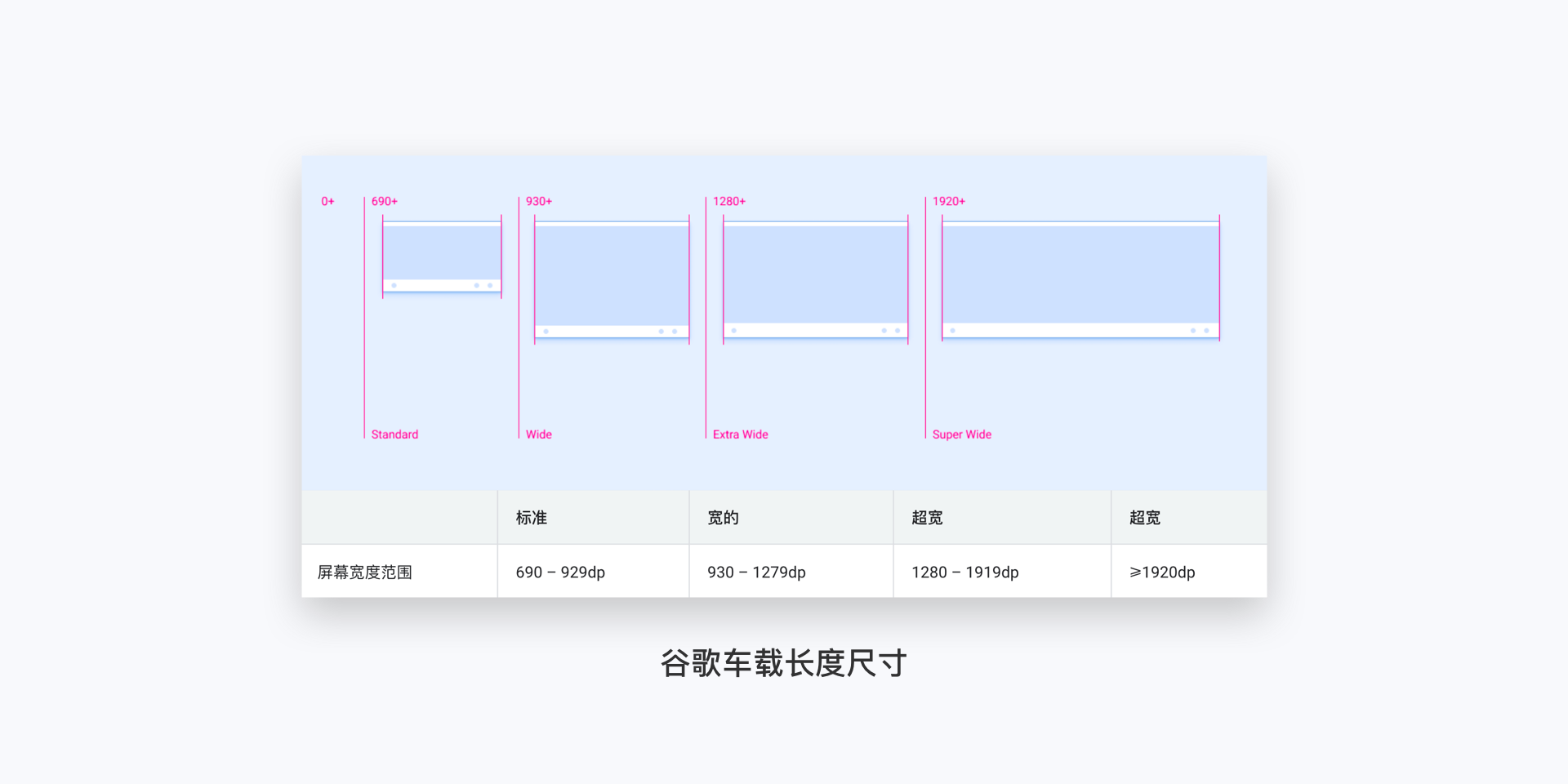Image resolution: width=1568 pixels, height=784 pixels.
Task: Click the 930+ breakpoint label
Action: tap(539, 201)
